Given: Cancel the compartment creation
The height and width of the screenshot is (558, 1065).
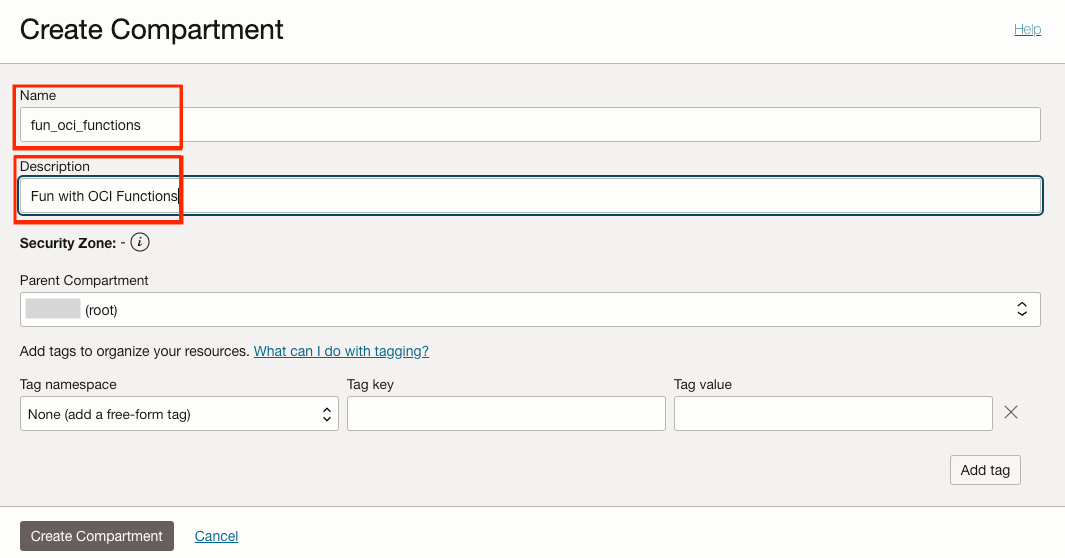Looking at the screenshot, I should (x=216, y=536).
